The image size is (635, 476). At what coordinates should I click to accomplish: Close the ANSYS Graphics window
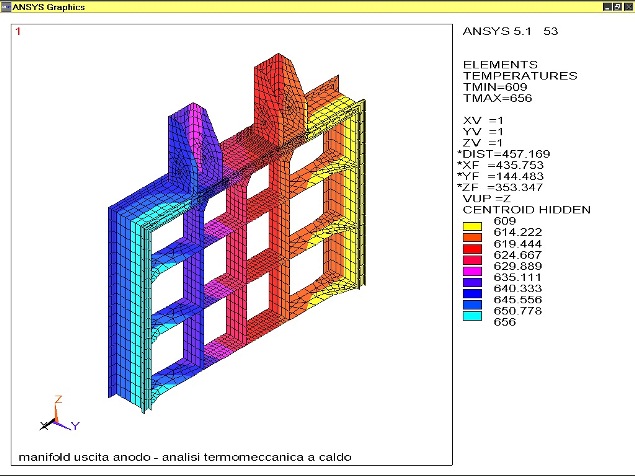[x=627, y=6]
